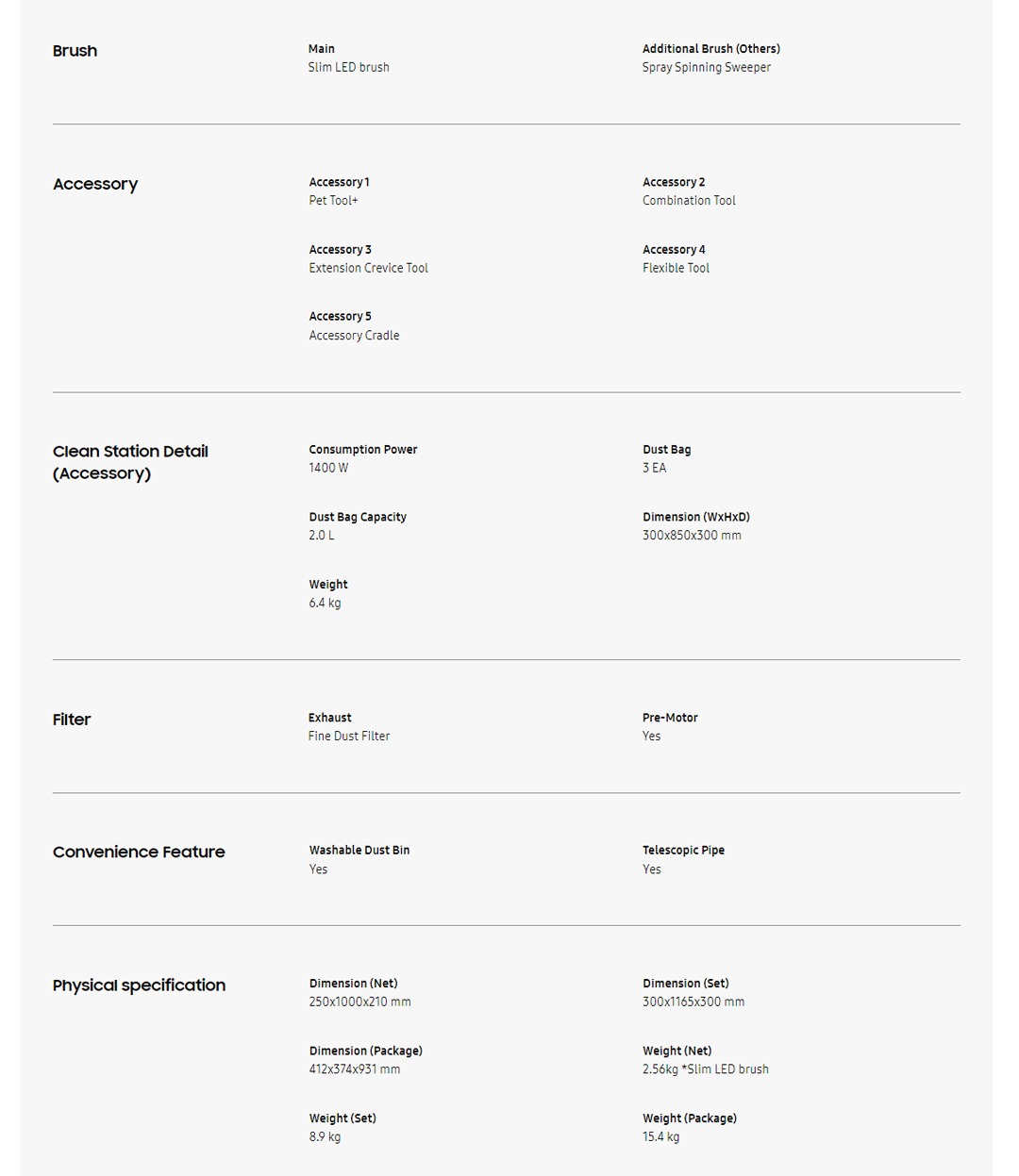Click the Physical specification heading
Image resolution: width=1019 pixels, height=1176 pixels.
[x=139, y=985]
